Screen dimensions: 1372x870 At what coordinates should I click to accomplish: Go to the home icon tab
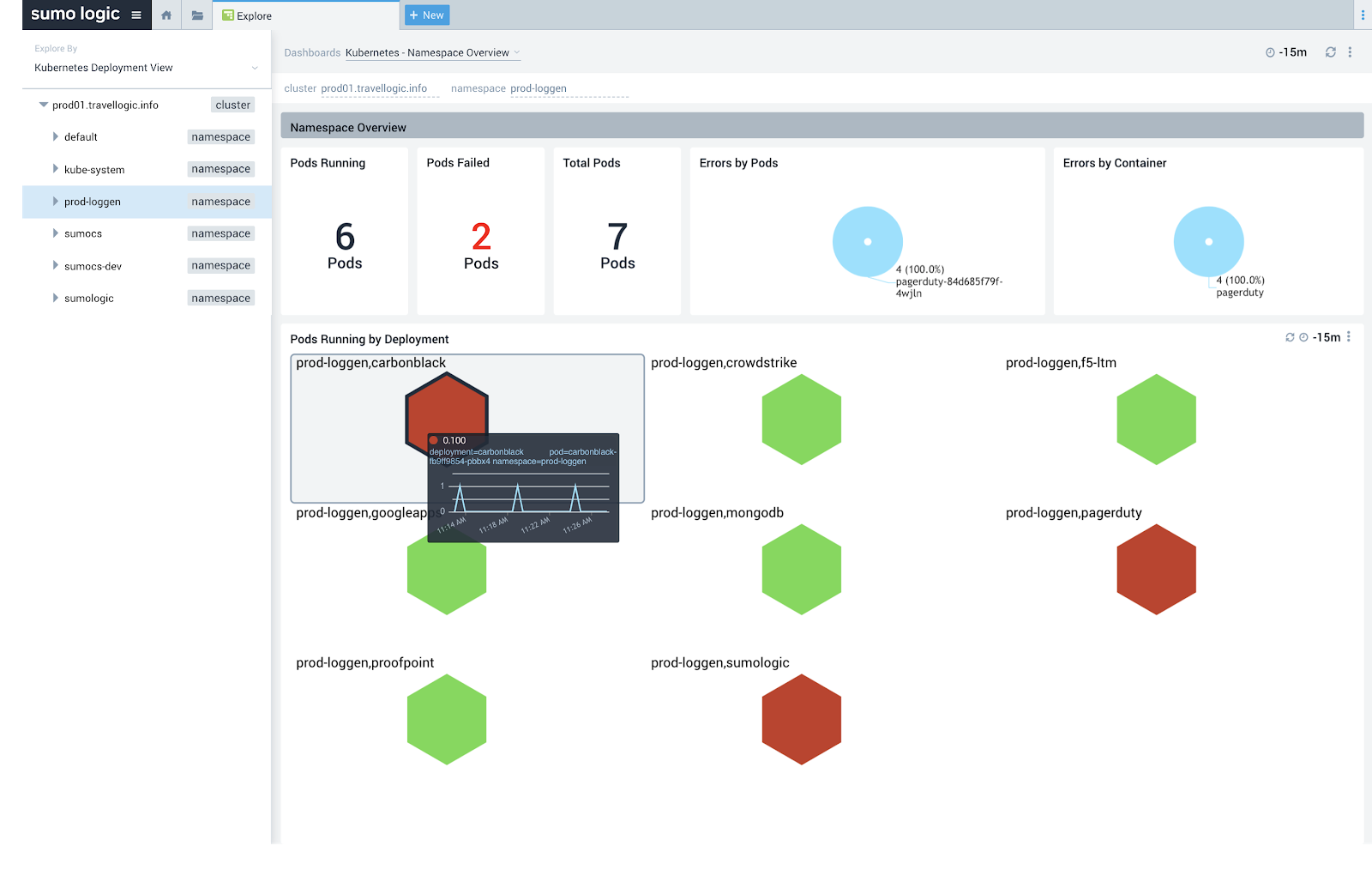pyautogui.click(x=166, y=15)
